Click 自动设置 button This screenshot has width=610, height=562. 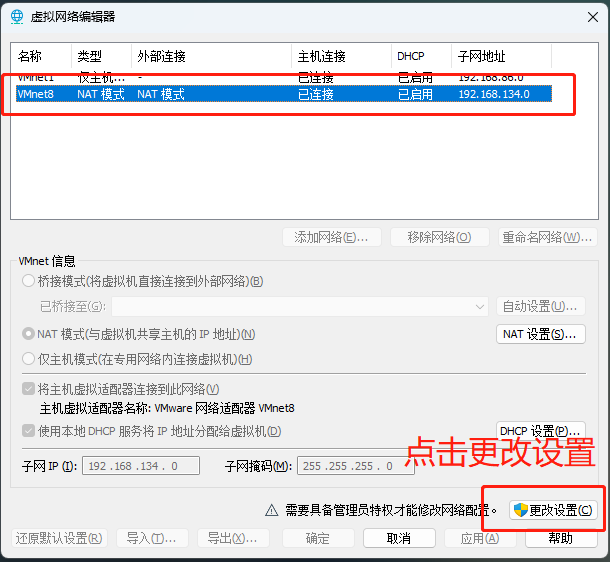[x=541, y=306]
